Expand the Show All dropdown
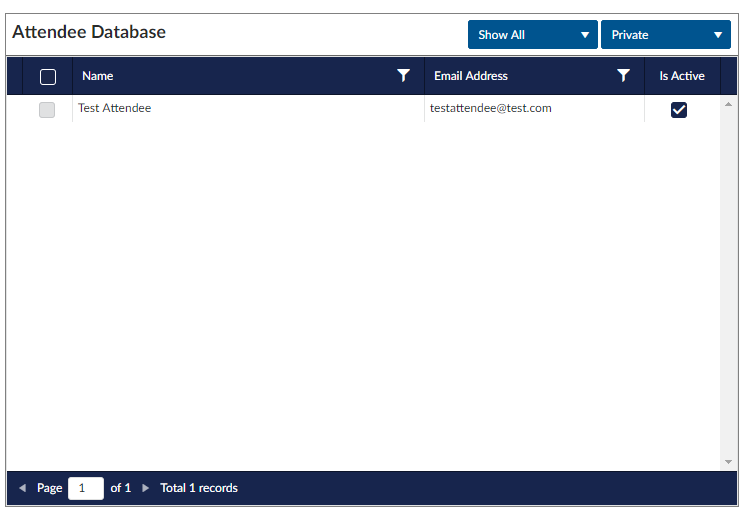The width and height of the screenshot is (746, 525). click(532, 35)
